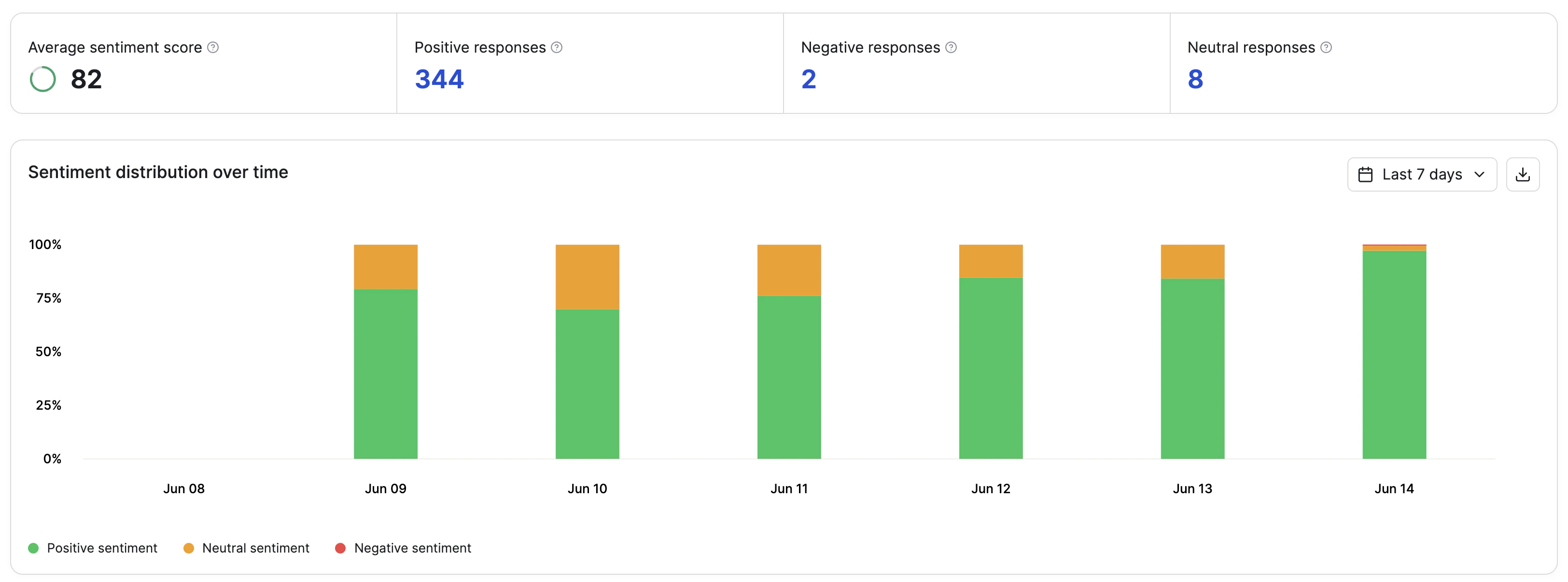The height and width of the screenshot is (582, 1568).
Task: Click the Jun 11 green positive bar
Action: (789, 377)
